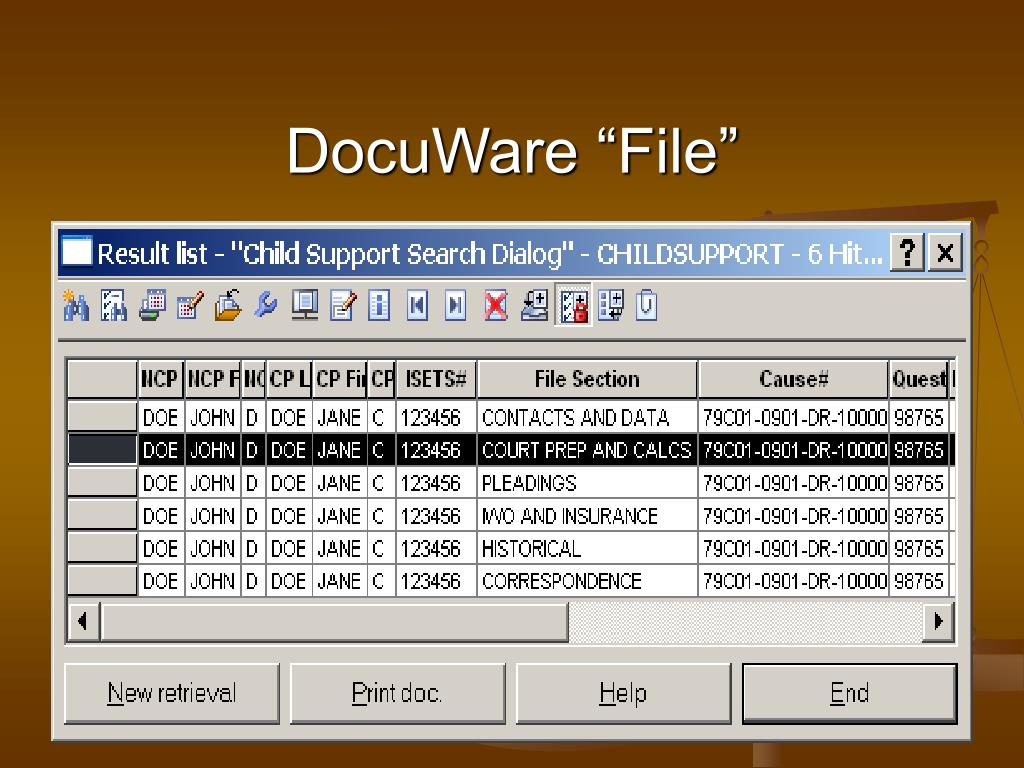
Task: Click row selector for PLEADINGS row
Action: click(x=103, y=482)
